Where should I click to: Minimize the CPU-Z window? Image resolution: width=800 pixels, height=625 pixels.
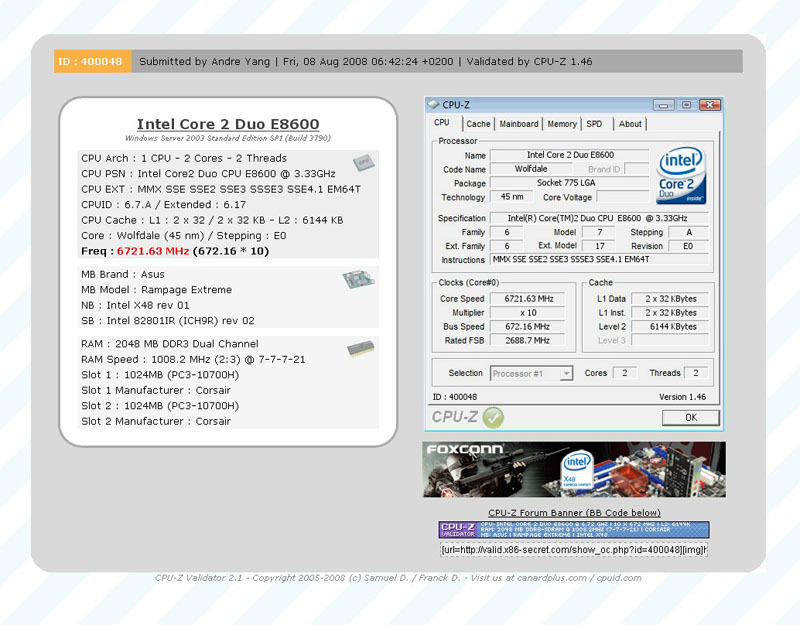point(662,104)
